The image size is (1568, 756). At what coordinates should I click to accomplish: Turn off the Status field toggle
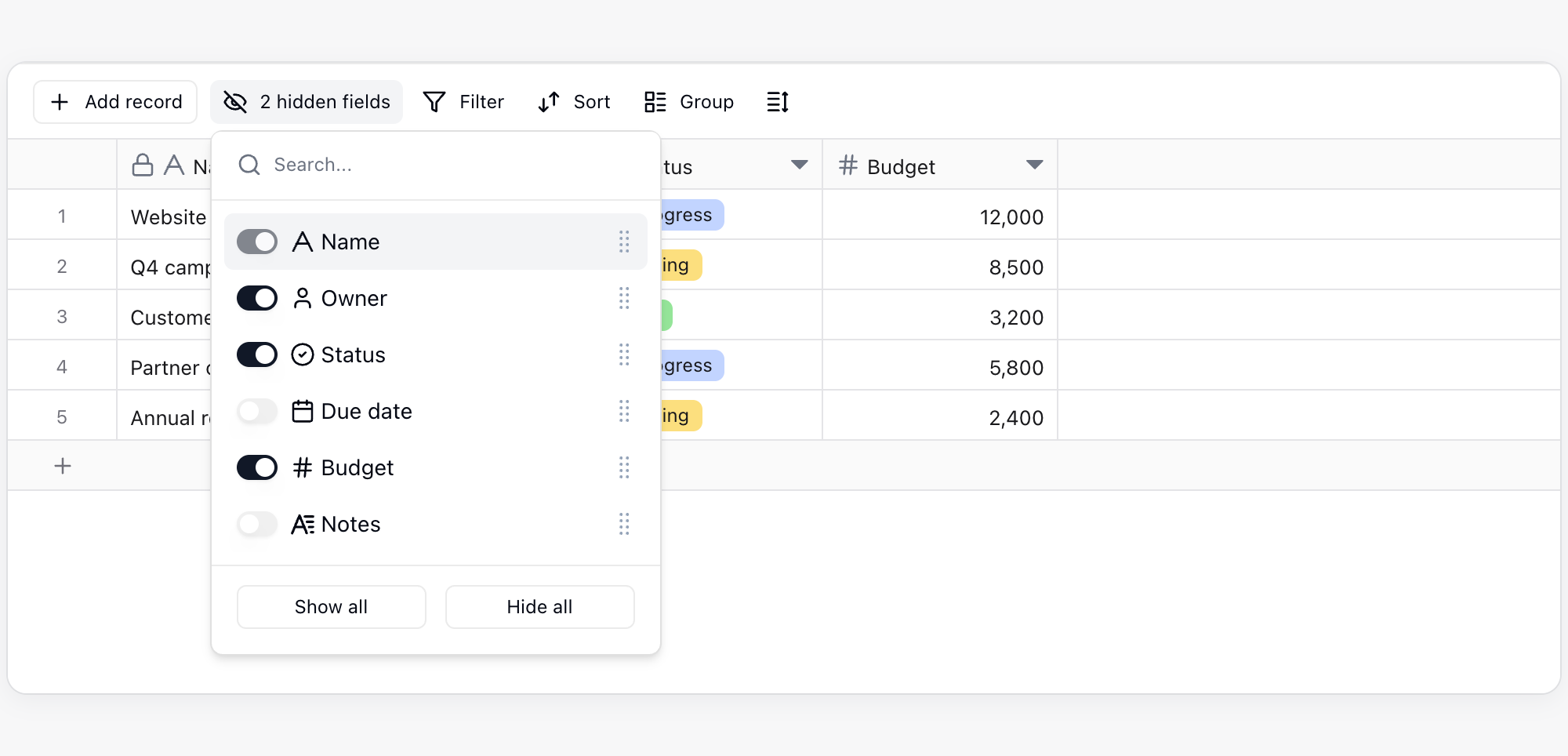[x=257, y=354]
